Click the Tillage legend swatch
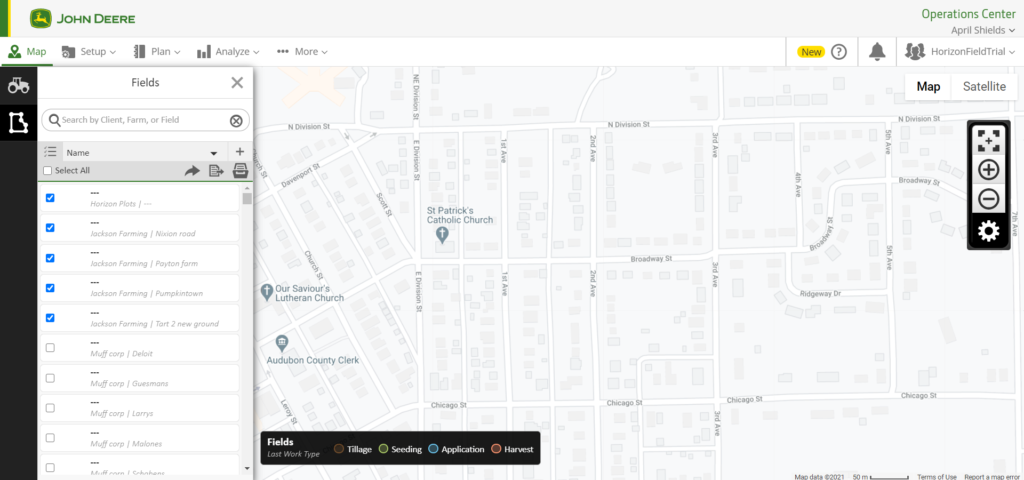The height and width of the screenshot is (480, 1024). pyautogui.click(x=339, y=449)
